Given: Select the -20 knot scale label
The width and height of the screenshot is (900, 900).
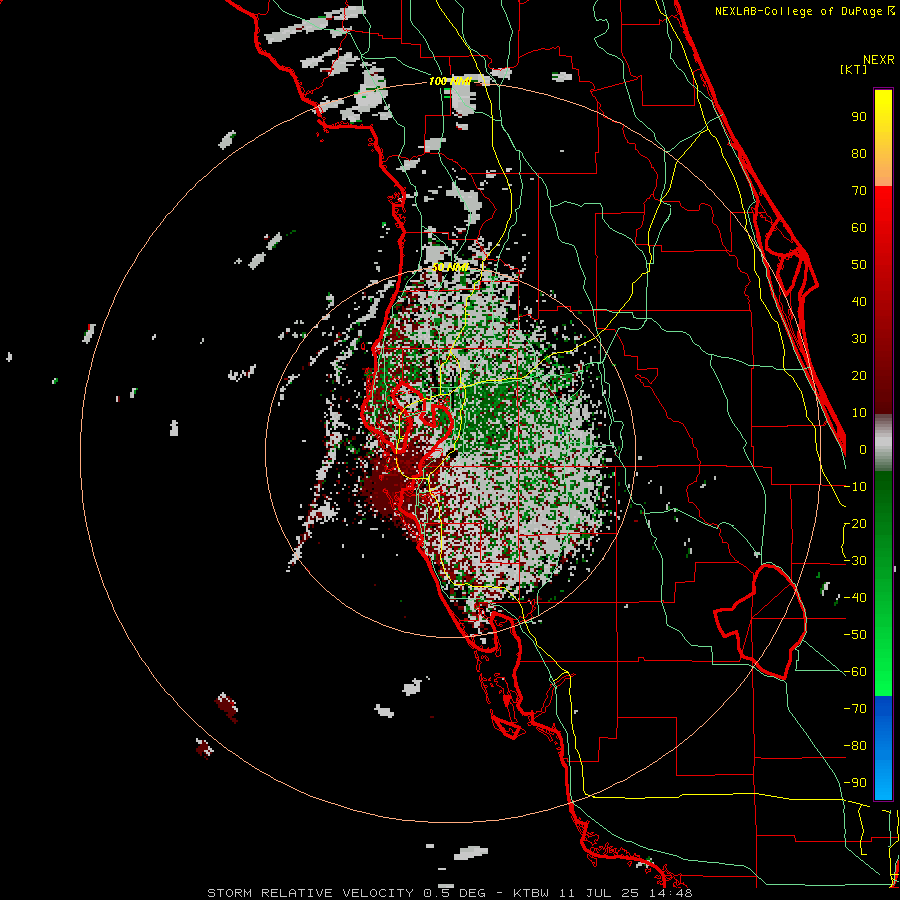Looking at the screenshot, I should coord(855,523).
